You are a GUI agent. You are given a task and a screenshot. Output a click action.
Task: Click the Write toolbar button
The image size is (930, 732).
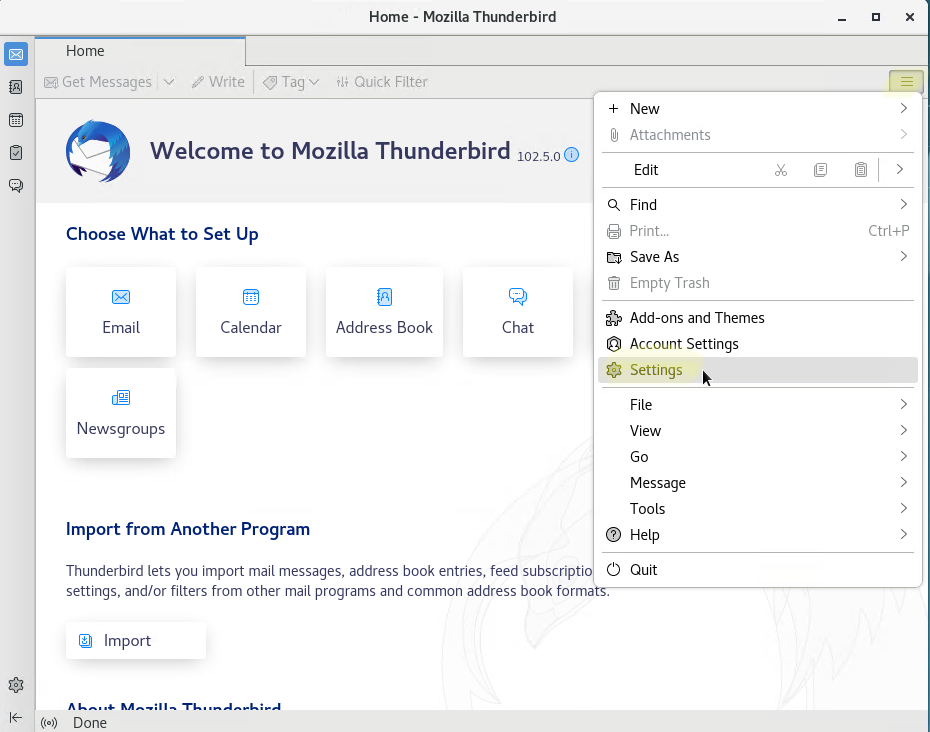tap(218, 82)
